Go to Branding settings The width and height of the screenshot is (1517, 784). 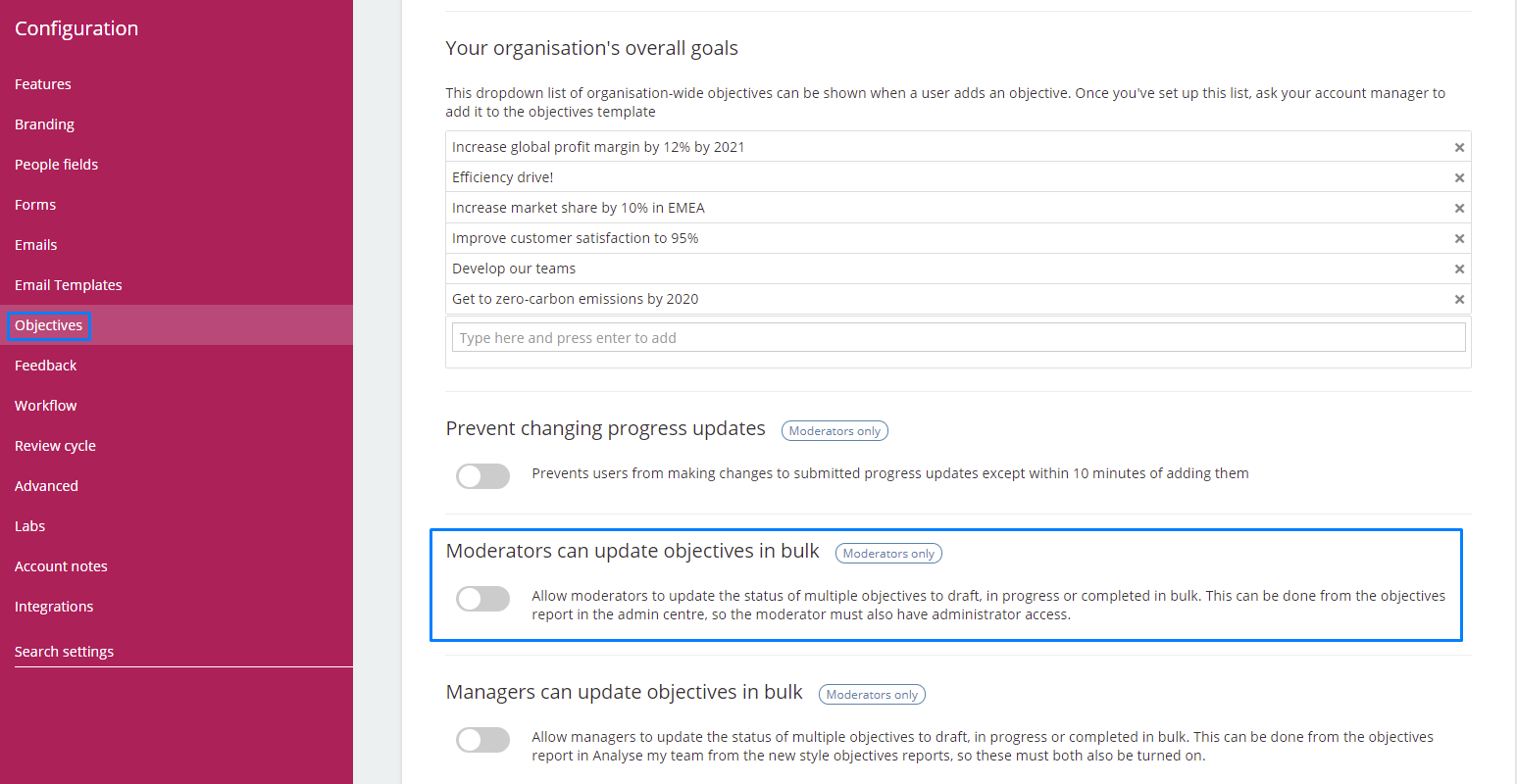click(44, 124)
